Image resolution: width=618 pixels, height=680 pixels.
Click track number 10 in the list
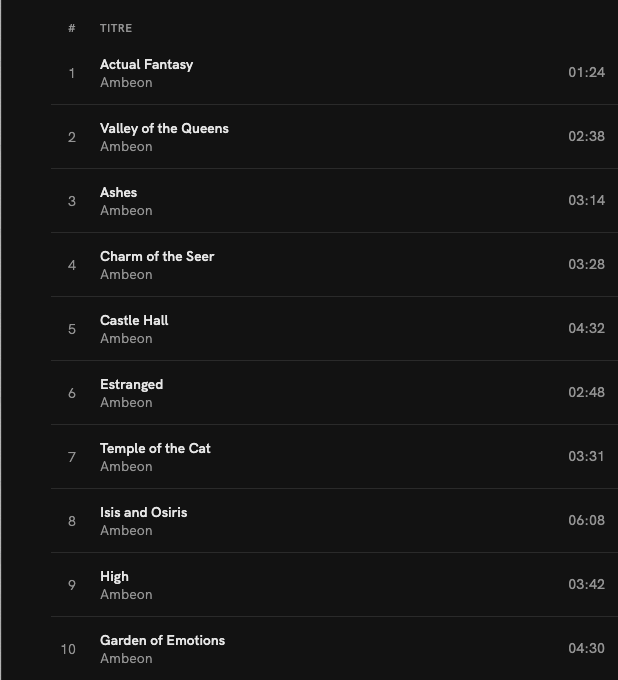tap(68, 649)
